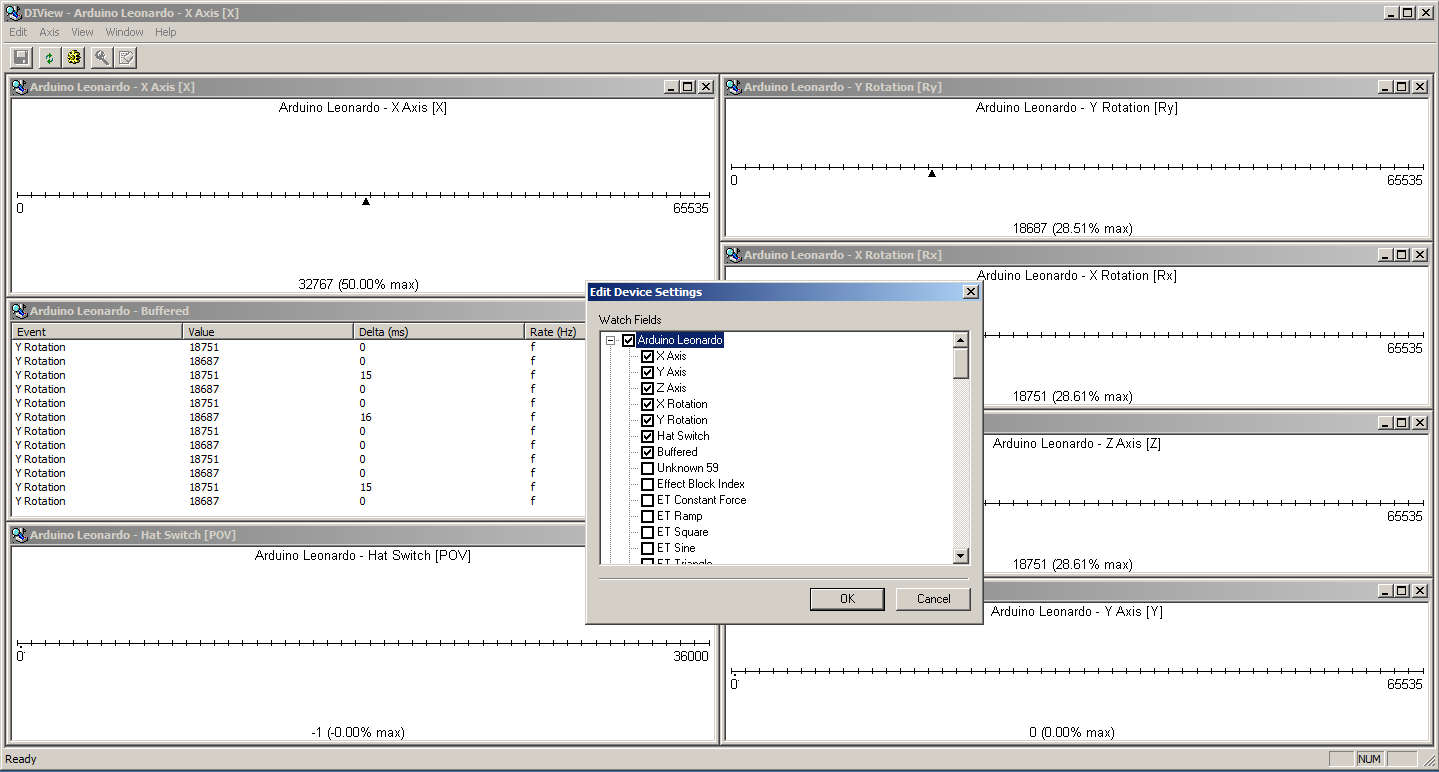Viewport: 1439px width, 772px height.
Task: Uncheck the Buffered checkbox
Action: (x=647, y=452)
